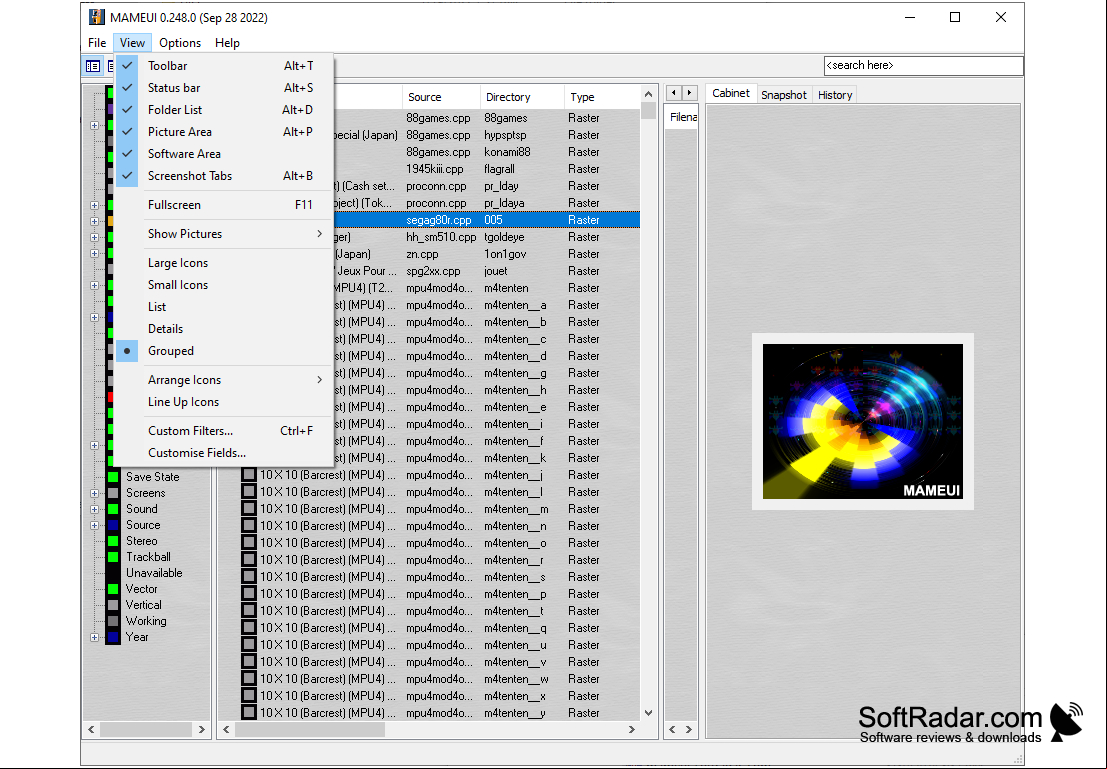This screenshot has width=1107, height=769.
Task: Click the game list vertical scrollbar thumb
Action: pyautogui.click(x=648, y=111)
